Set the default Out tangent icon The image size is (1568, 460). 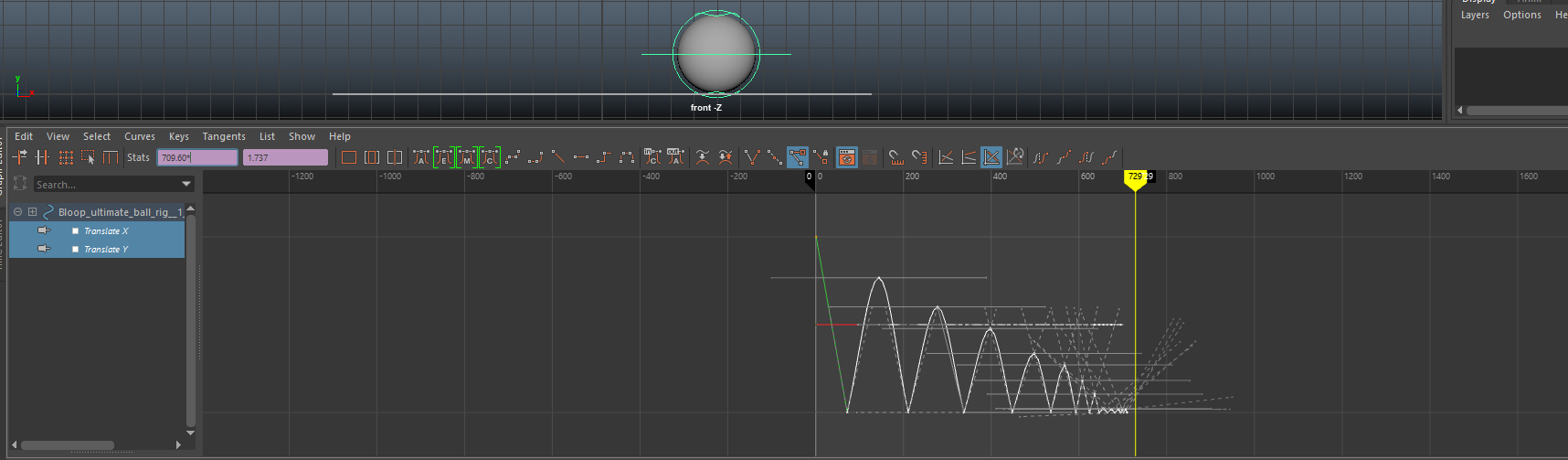point(675,157)
